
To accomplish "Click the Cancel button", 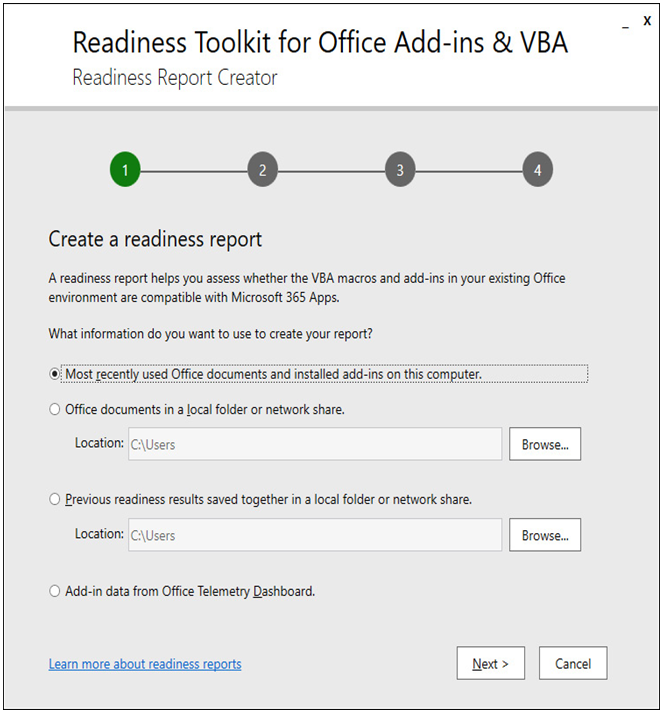I will [573, 663].
